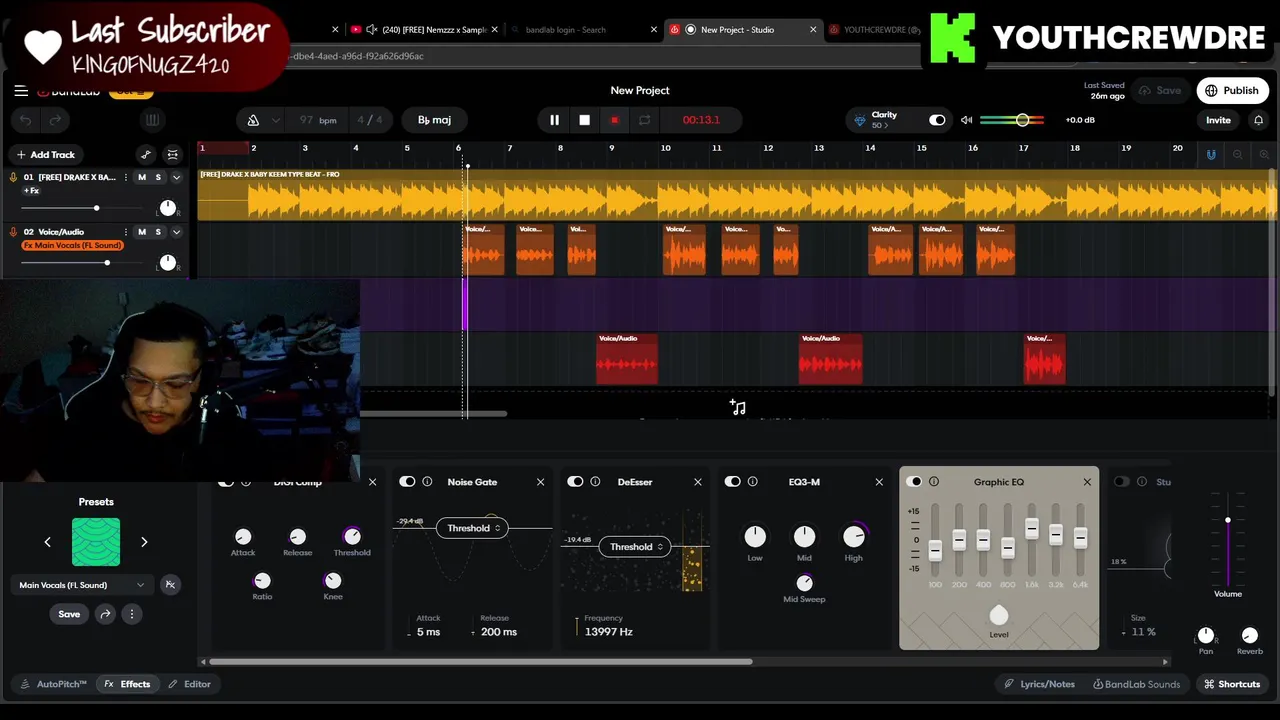Screen dimensions: 1280x720
Task: Show info for Noise Gate effect
Action: (427, 482)
